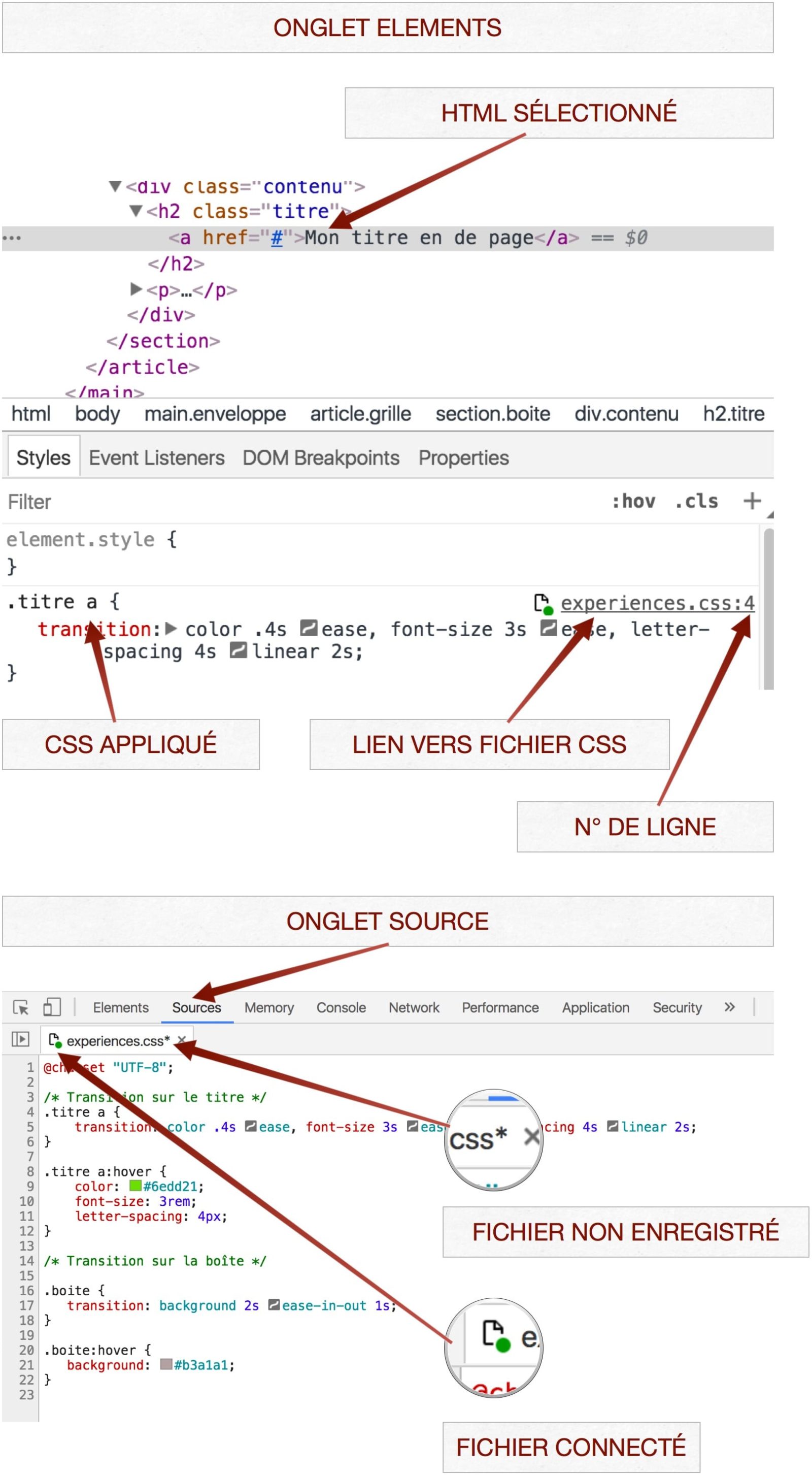812x1475 pixels.
Task: Open the Event Listeners tab
Action: pyautogui.click(x=156, y=458)
